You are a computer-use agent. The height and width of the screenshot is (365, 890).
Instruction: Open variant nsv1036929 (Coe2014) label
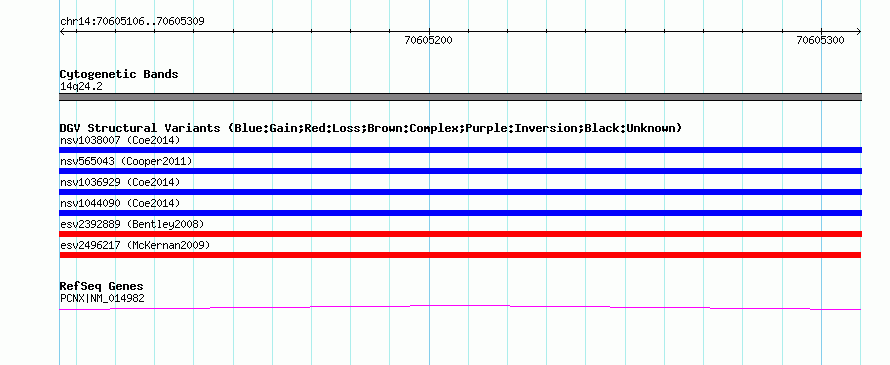click(120, 182)
